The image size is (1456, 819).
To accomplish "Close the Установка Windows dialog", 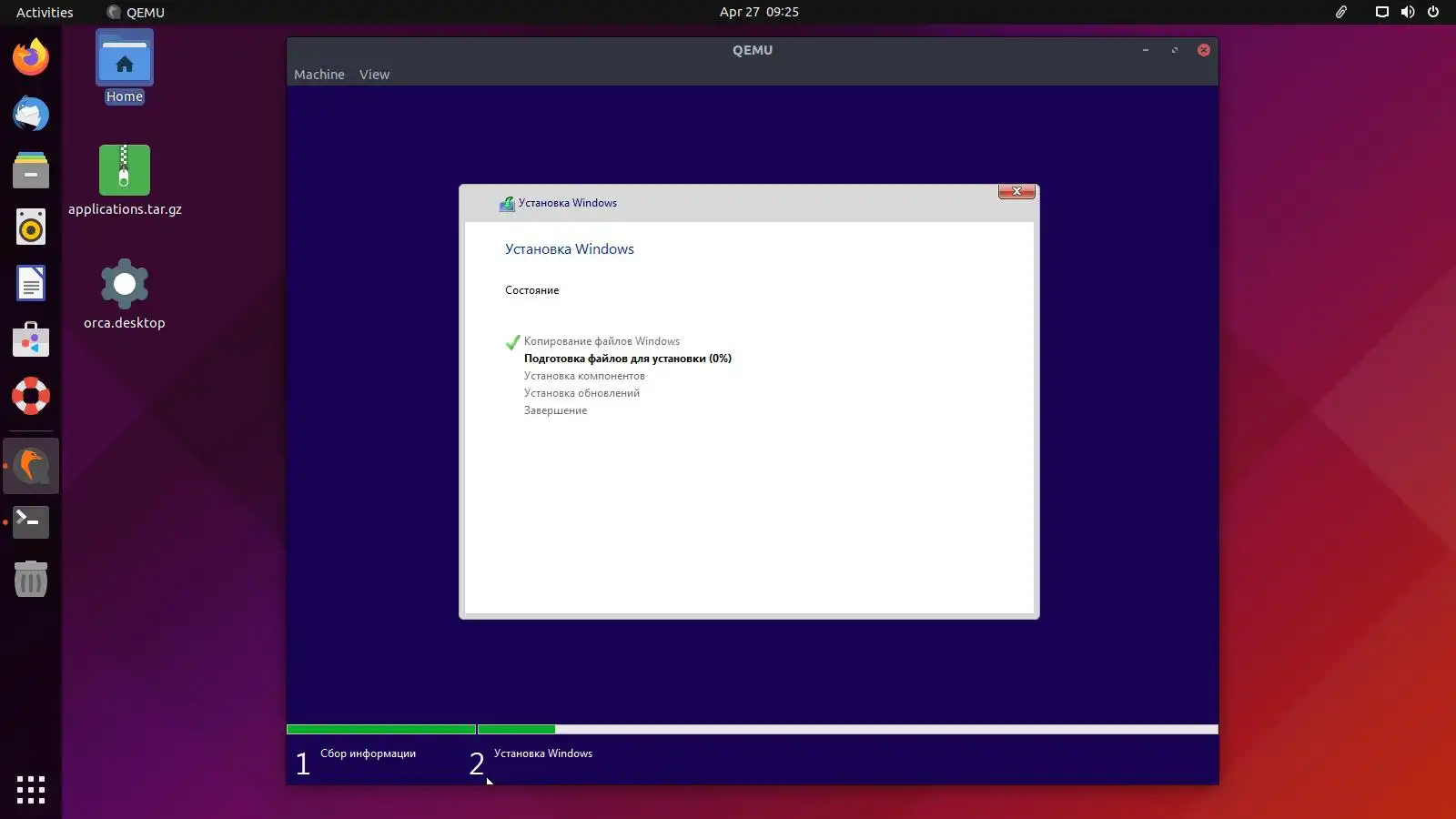I will coord(1016,191).
